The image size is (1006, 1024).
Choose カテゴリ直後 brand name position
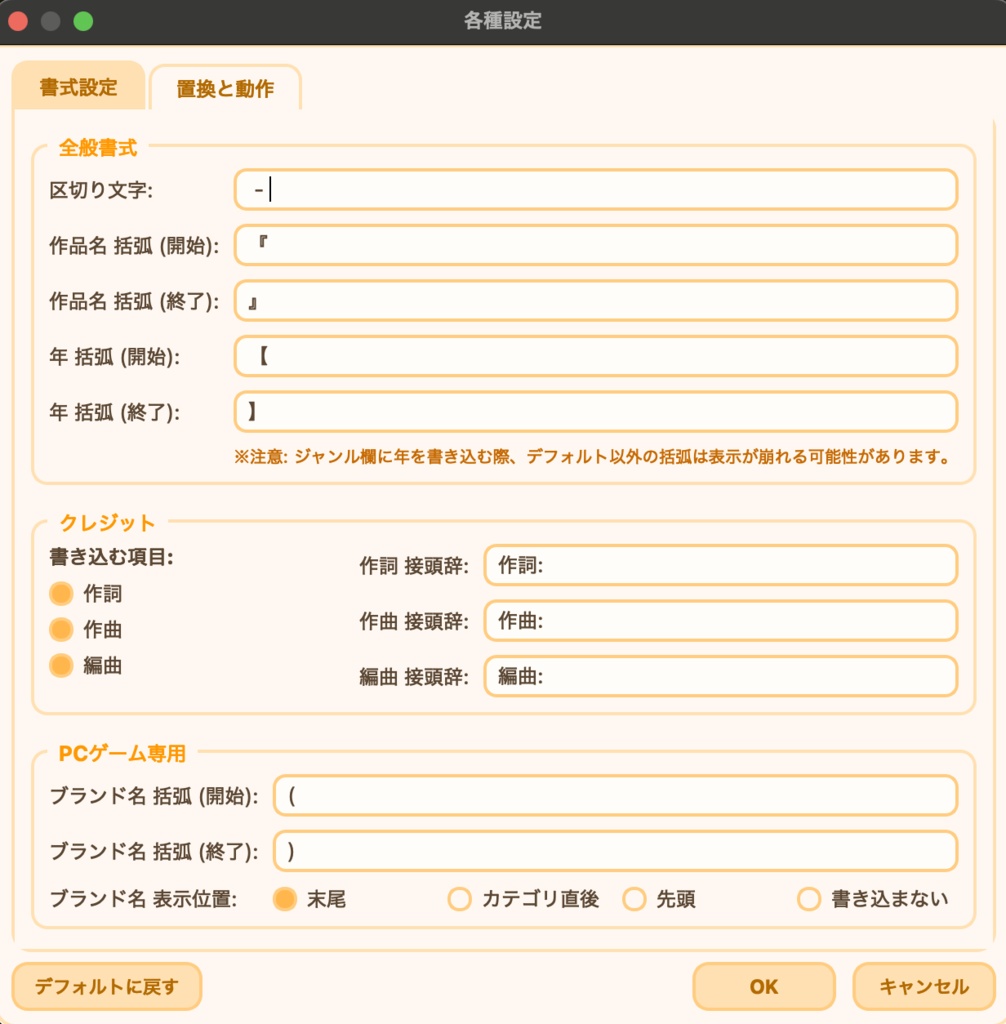tap(458, 899)
